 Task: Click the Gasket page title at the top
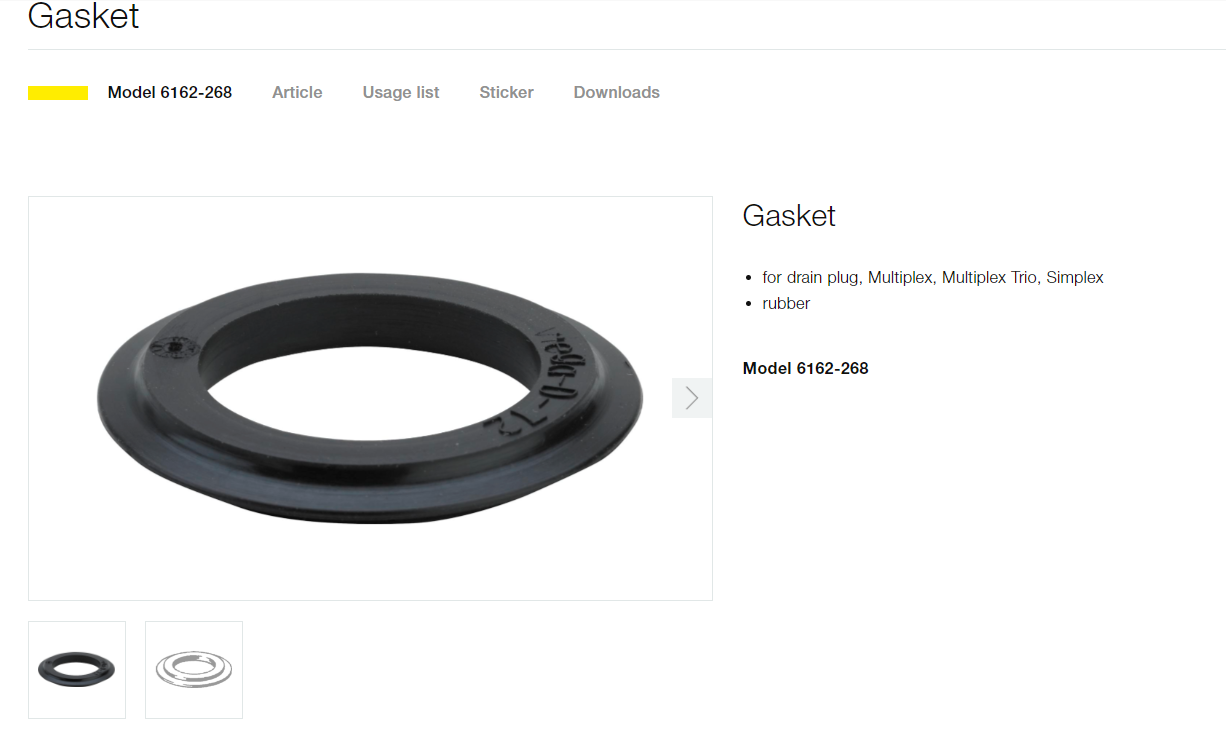pyautogui.click(x=84, y=16)
